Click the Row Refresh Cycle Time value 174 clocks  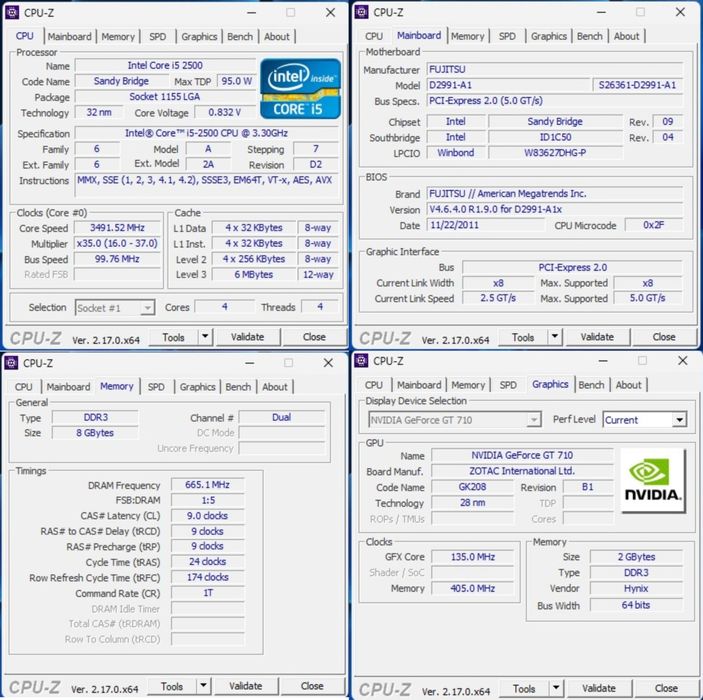pos(208,577)
